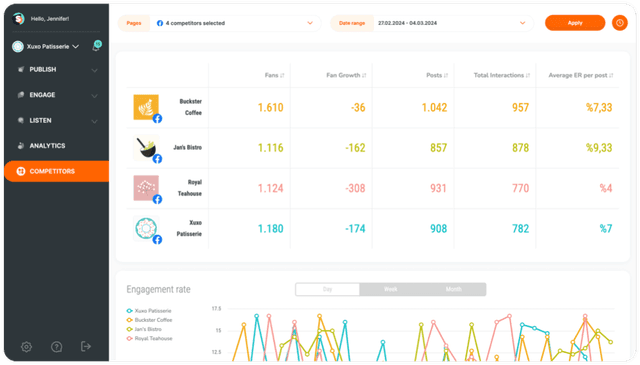Screen dimensions: 640x365
Task: Toggle Royal Teahouse series in chart legend
Action: (149, 338)
